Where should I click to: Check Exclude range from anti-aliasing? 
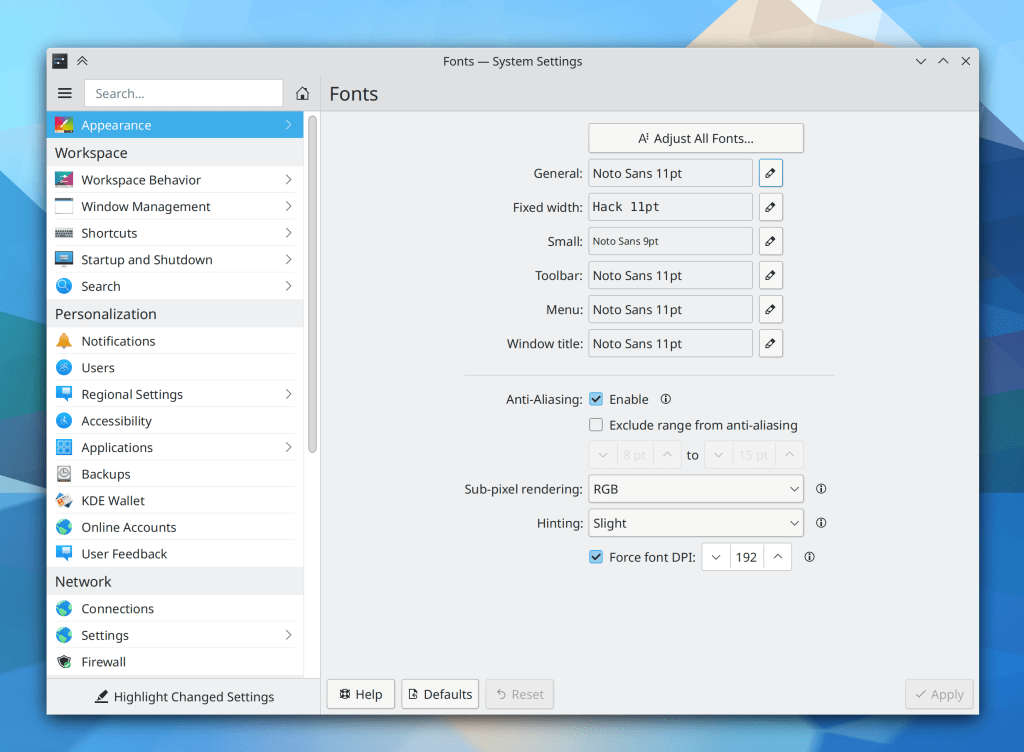(596, 425)
